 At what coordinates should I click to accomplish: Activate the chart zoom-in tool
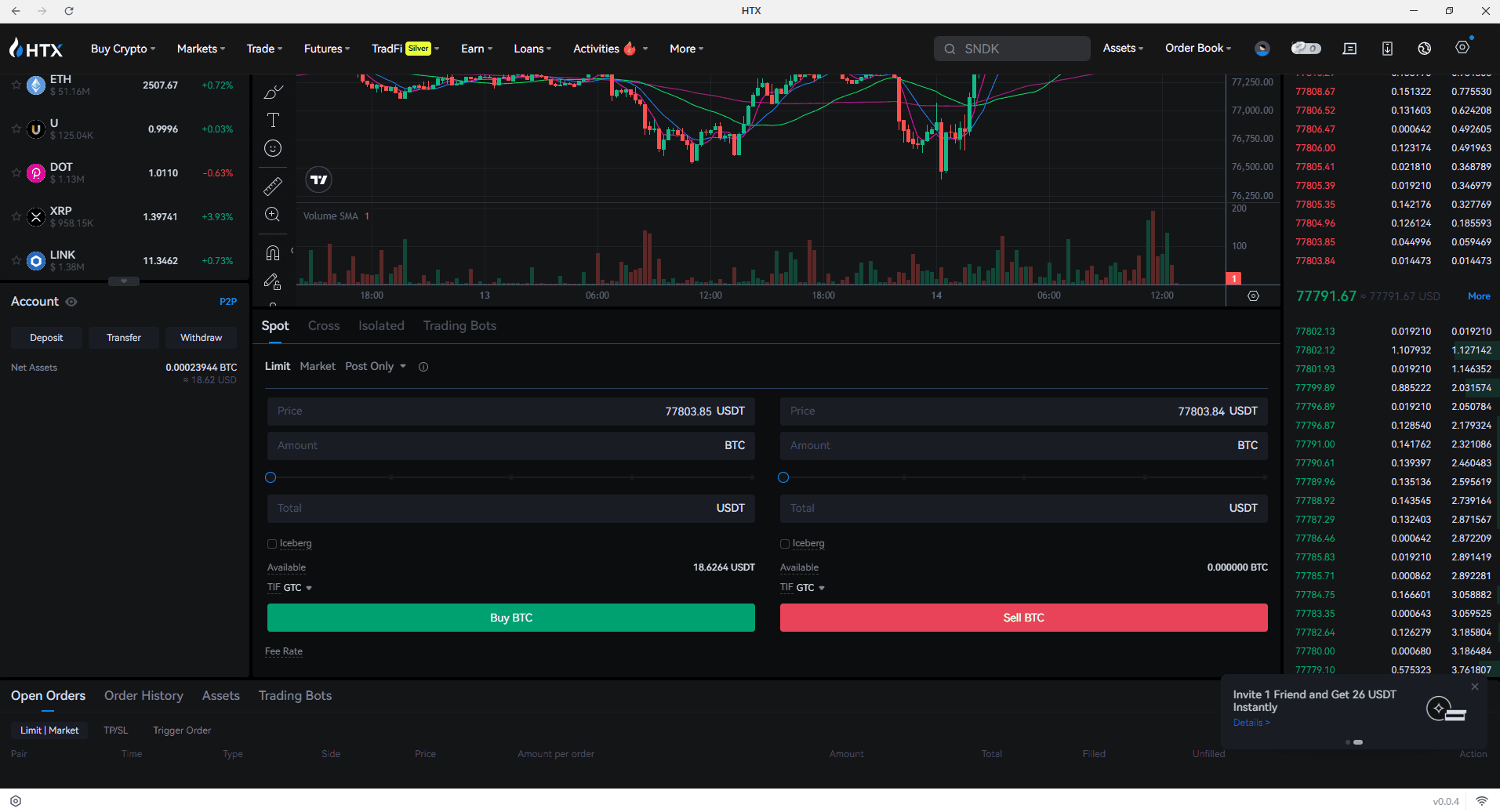273,215
